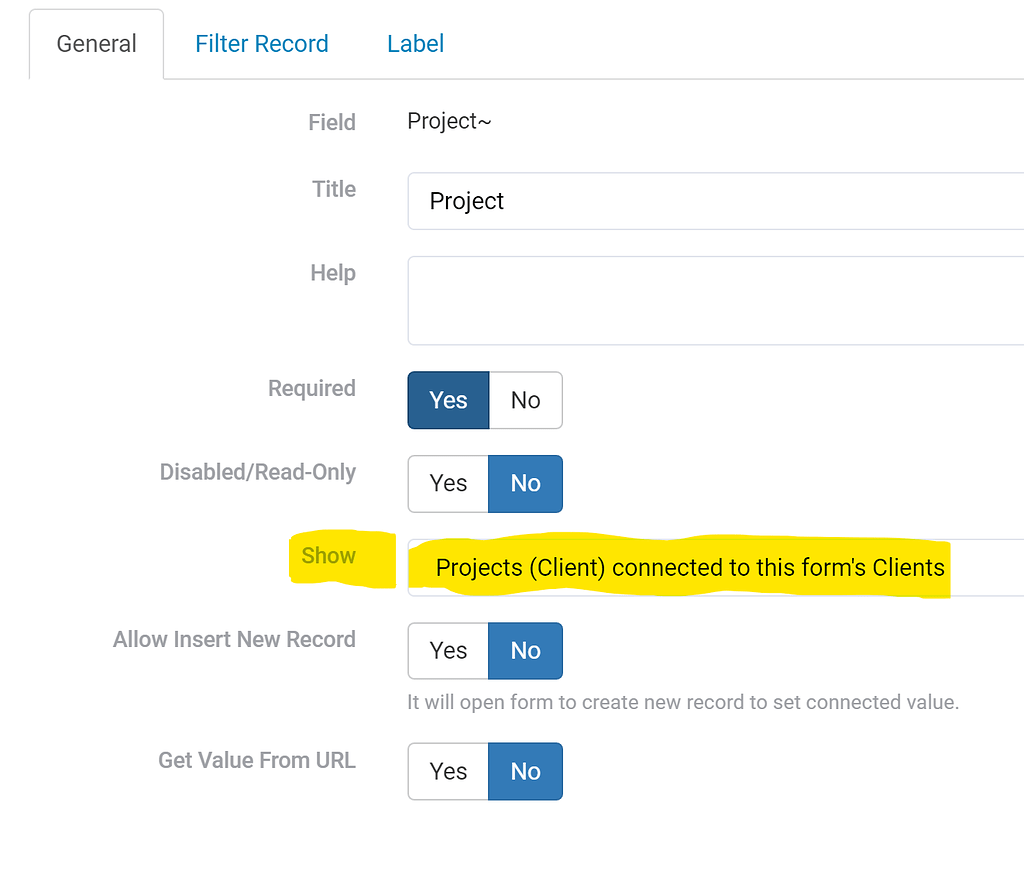
Task: Click the Field value labeled Project~
Action: (449, 121)
